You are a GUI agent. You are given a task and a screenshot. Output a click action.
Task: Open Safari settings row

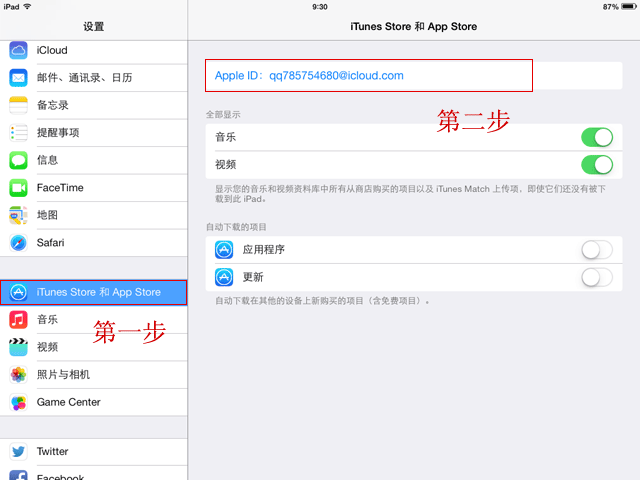(93, 243)
